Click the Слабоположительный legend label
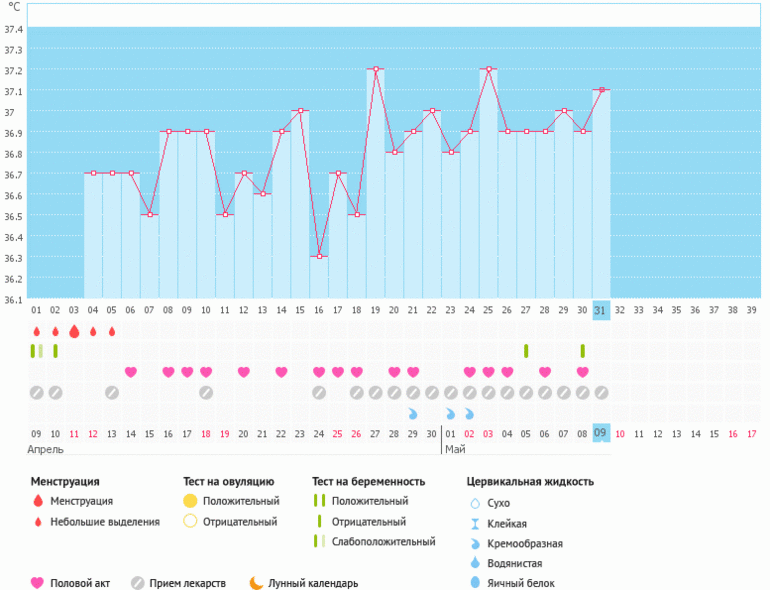770x590 pixels. 384,542
